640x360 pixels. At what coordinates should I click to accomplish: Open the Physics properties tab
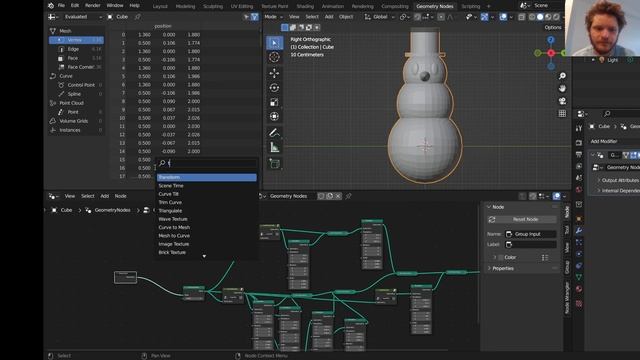coord(579,253)
